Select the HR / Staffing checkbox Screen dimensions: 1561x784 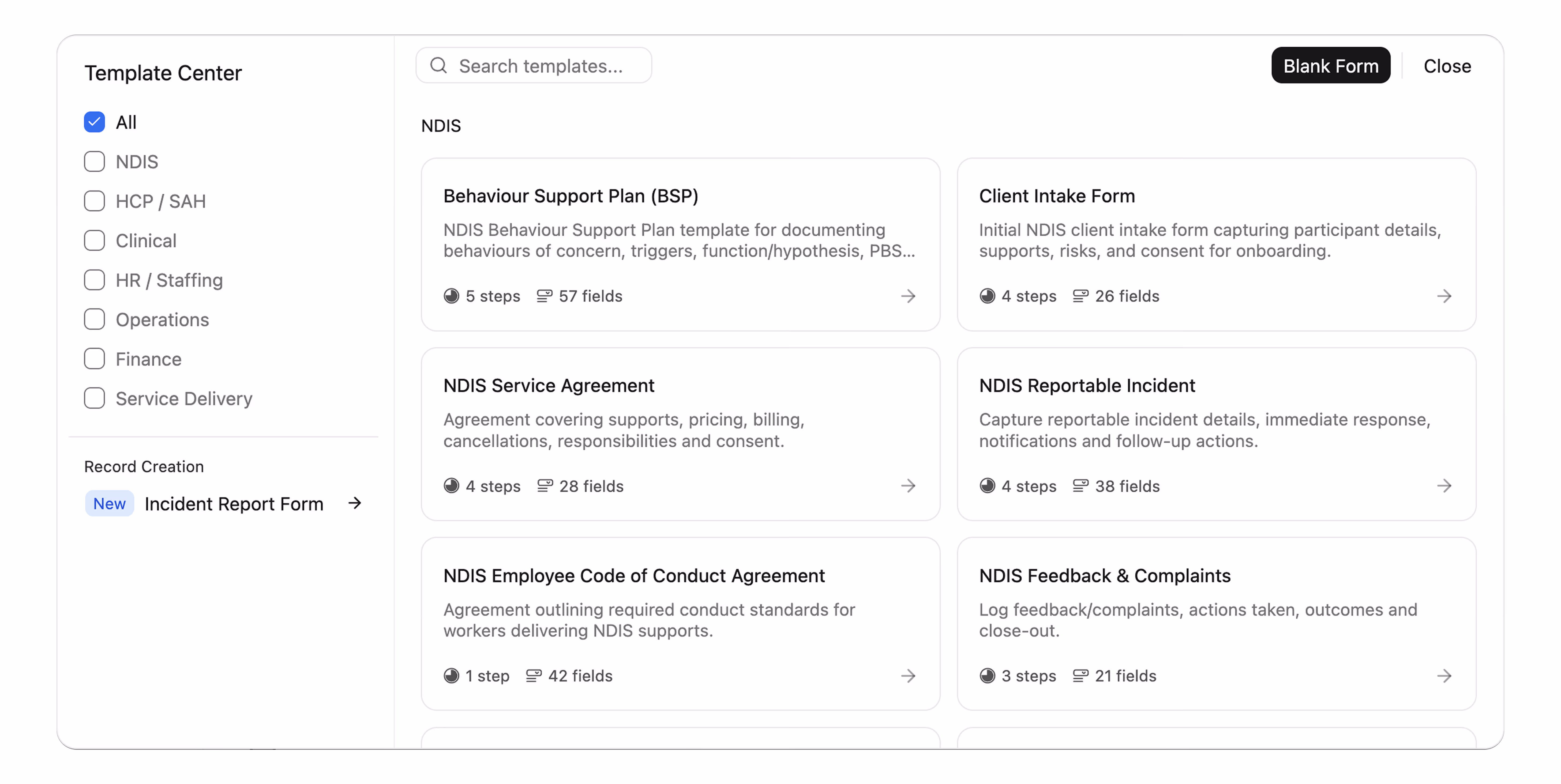tap(95, 280)
